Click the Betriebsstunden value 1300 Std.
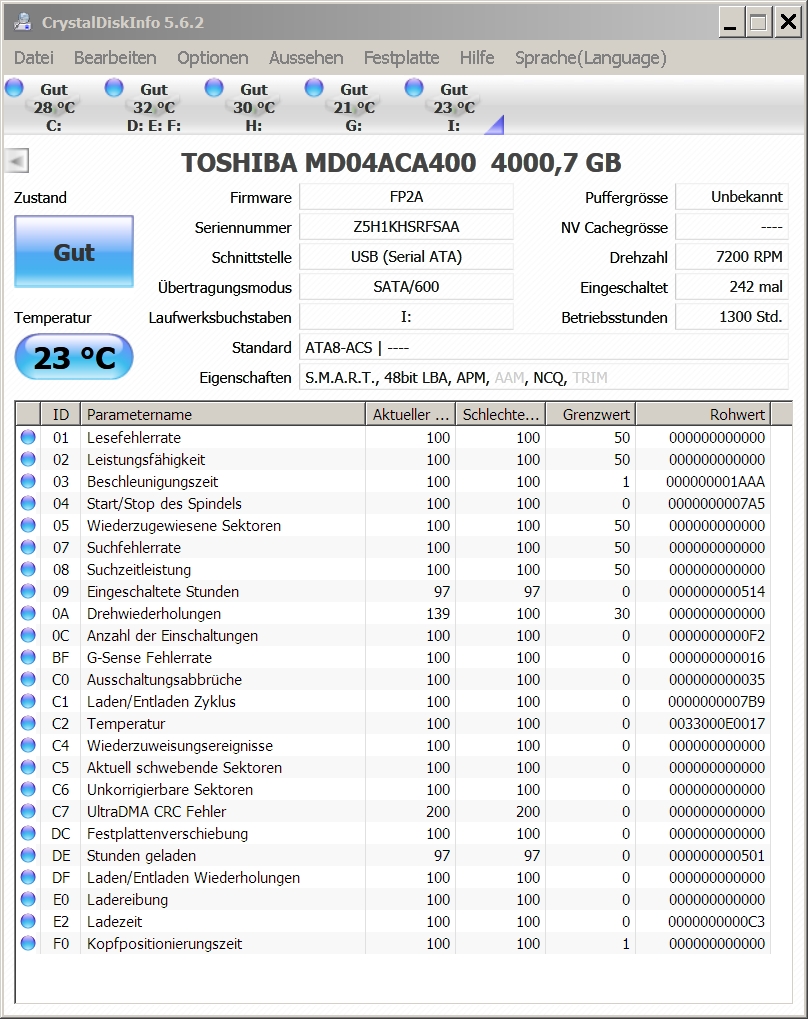This screenshot has height=1019, width=808. click(x=732, y=316)
